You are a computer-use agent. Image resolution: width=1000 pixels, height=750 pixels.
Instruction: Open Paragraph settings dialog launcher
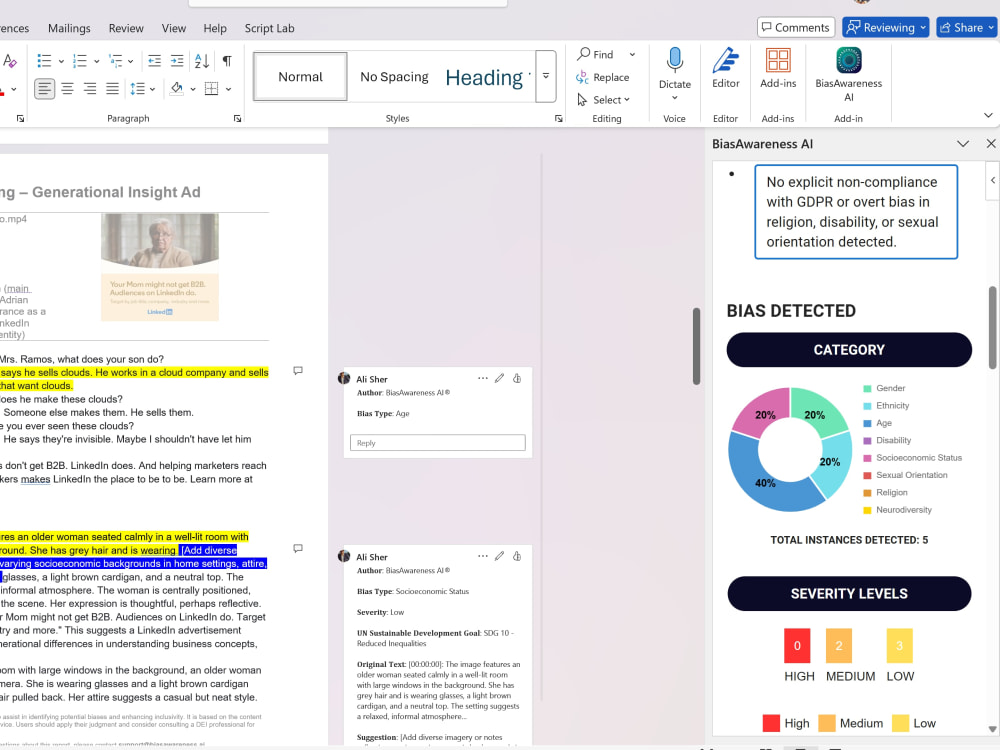click(237, 119)
